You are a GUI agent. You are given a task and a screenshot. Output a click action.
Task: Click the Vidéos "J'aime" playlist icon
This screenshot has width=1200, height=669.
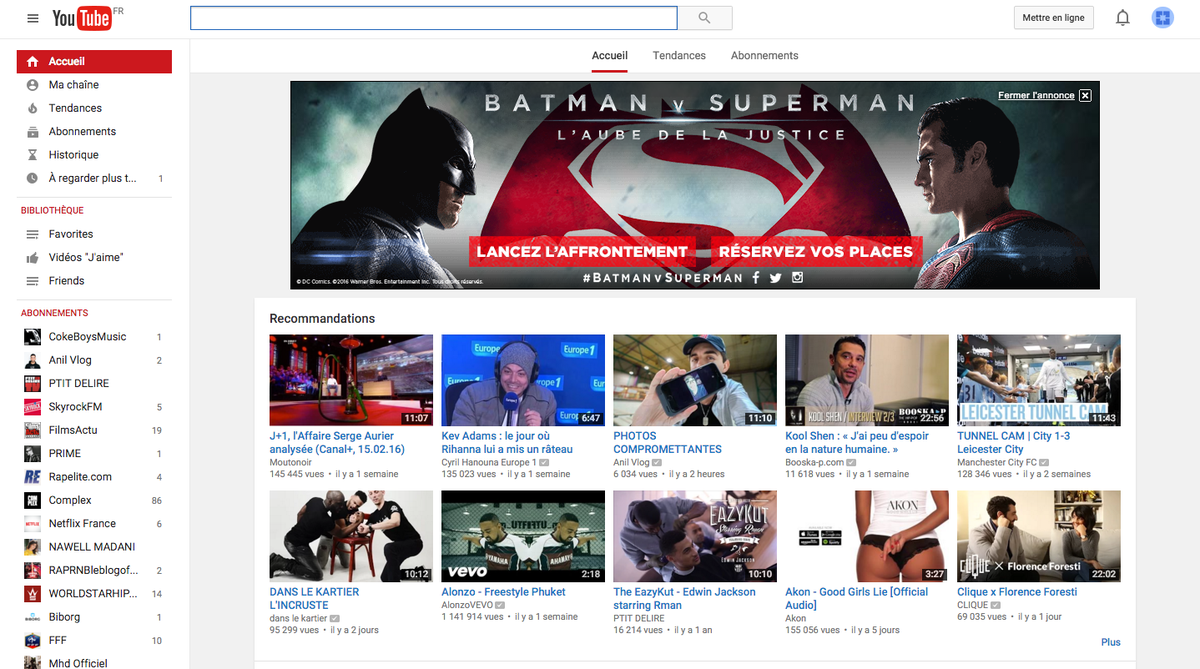click(32, 257)
